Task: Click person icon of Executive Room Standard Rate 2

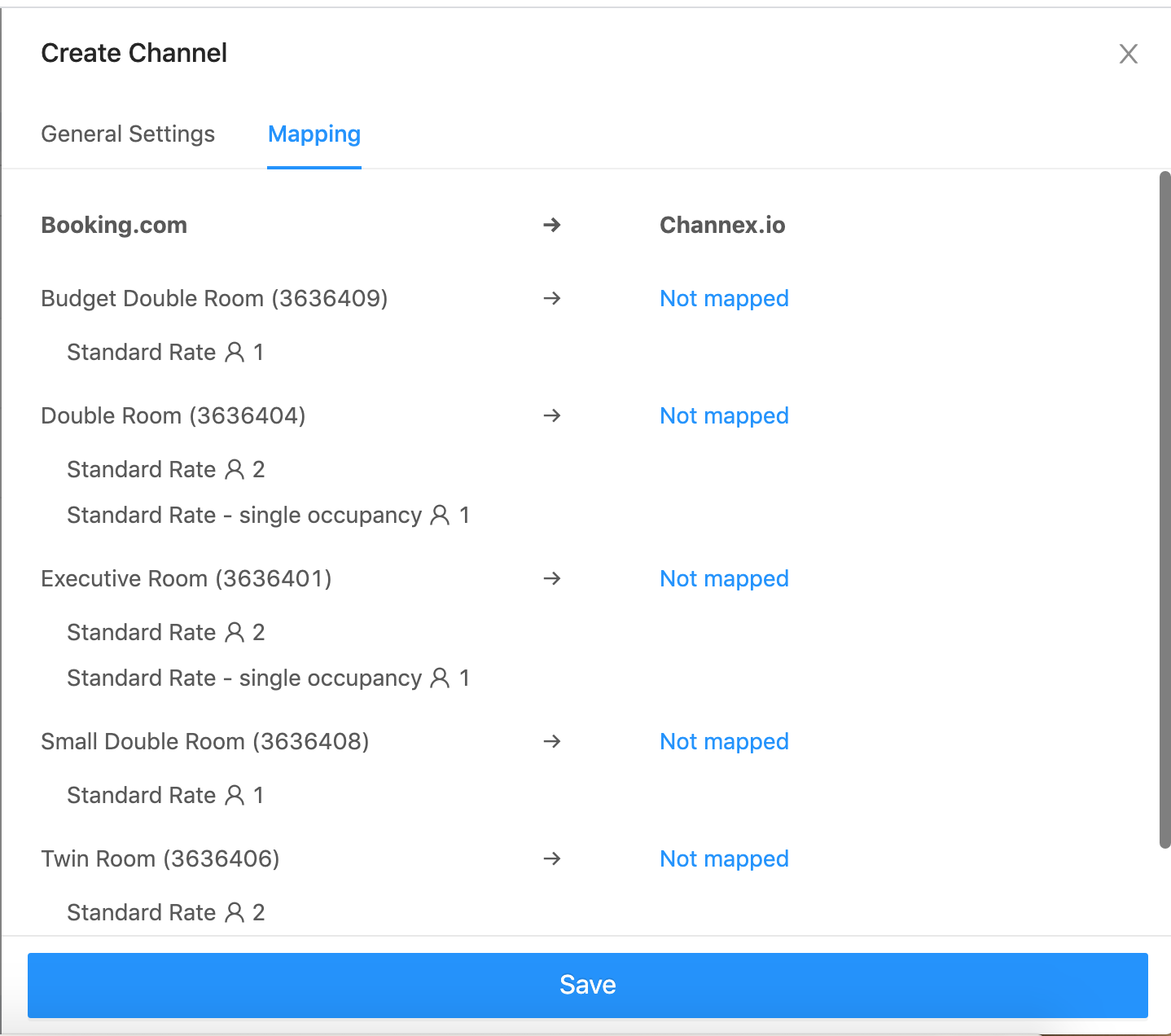Action: [x=235, y=632]
